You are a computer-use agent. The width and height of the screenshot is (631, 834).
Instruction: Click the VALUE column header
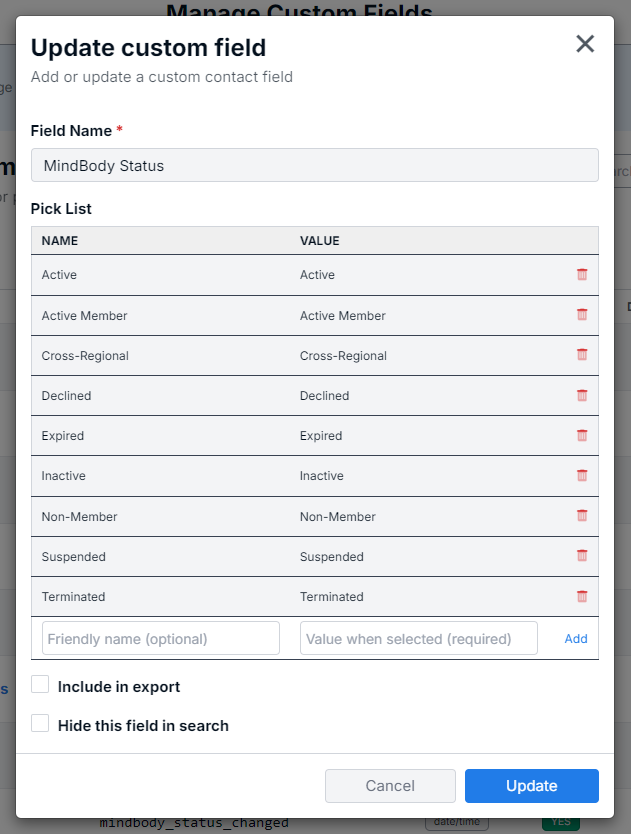(x=320, y=241)
